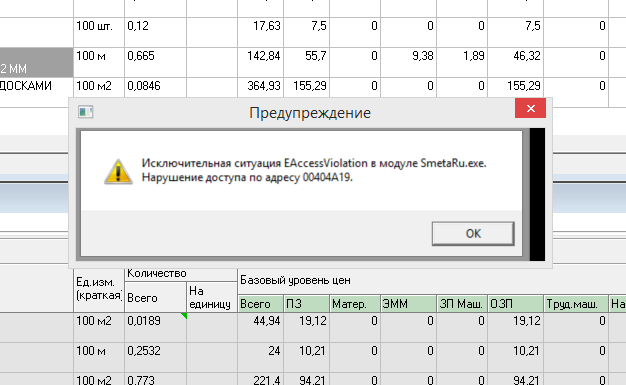Screen dimensions: 626x385
Task: Click the yellow warning triangle icon
Action: tap(118, 172)
